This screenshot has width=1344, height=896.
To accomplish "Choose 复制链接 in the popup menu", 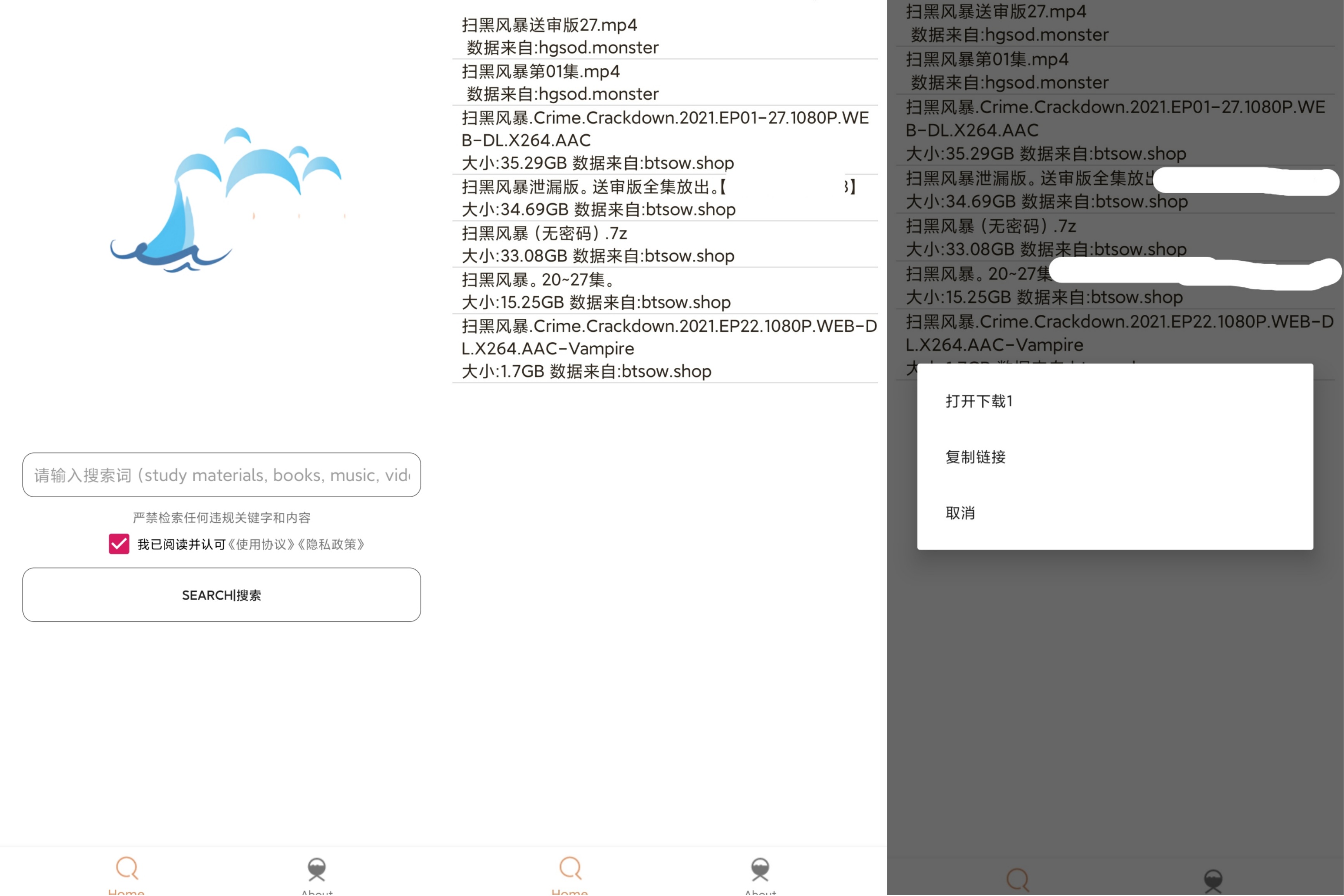I will (x=975, y=457).
